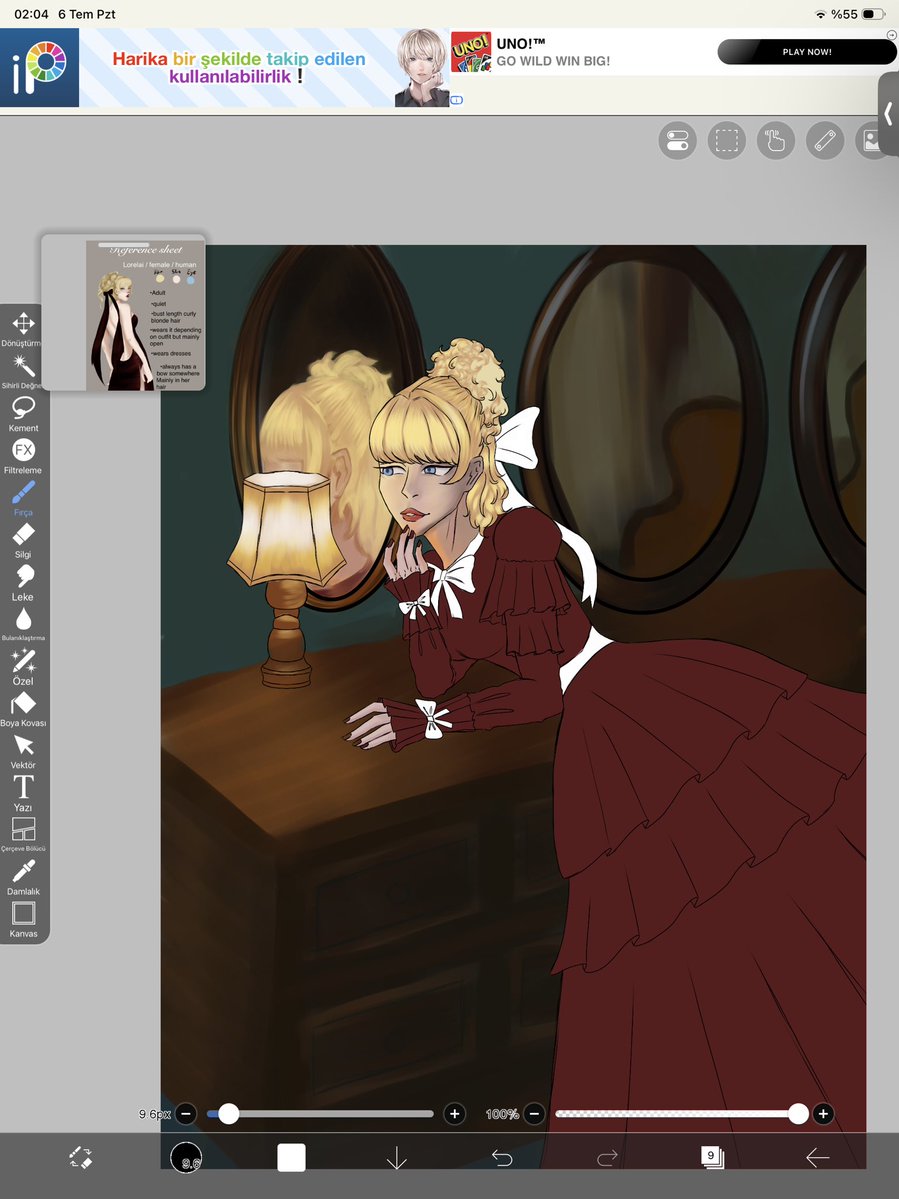Open the white color swatch
Image resolution: width=899 pixels, height=1199 pixels.
[291, 1158]
